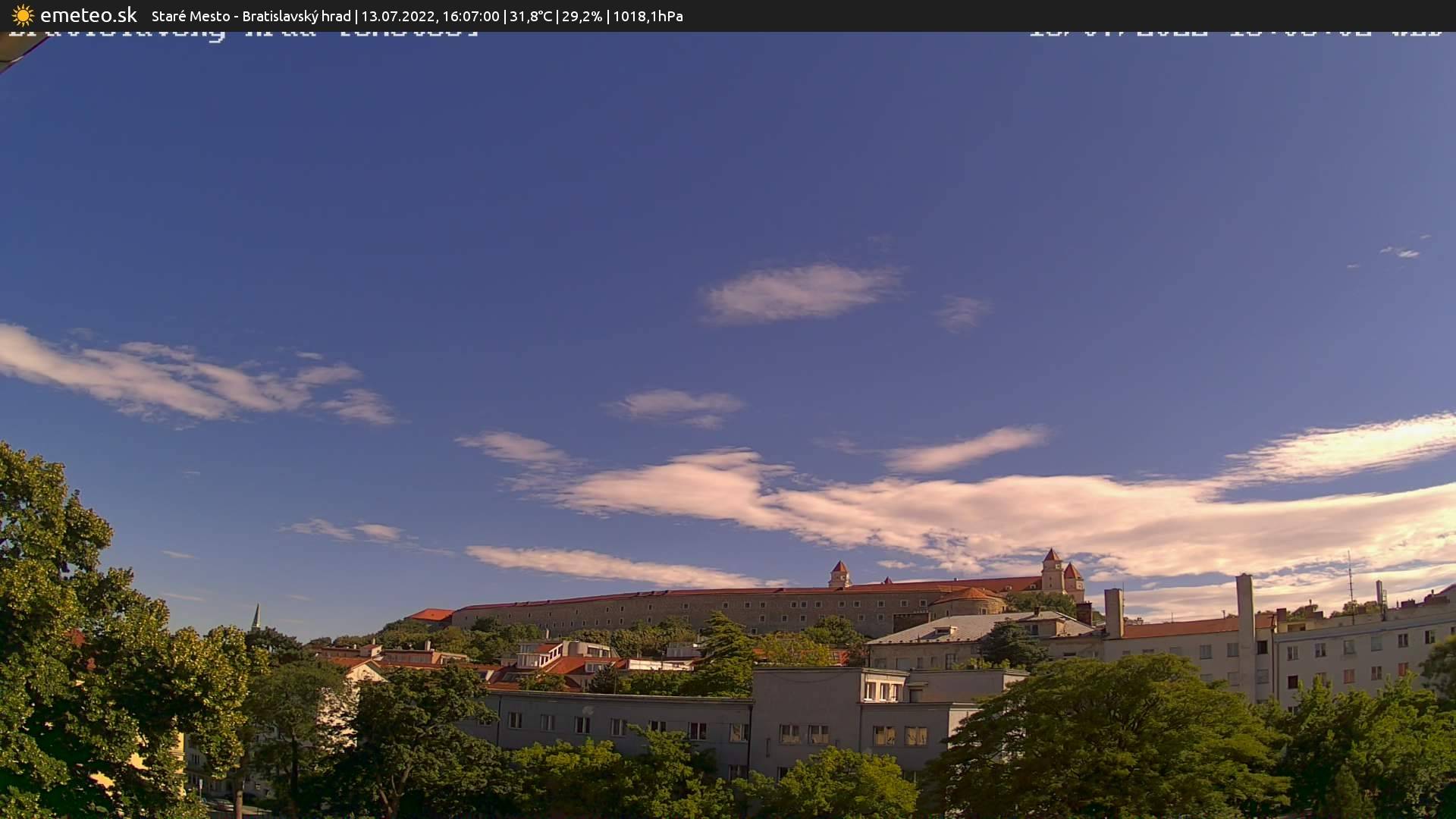
Task: Click the 13.07.2022, 16:07:00 timestamp
Action: tap(430, 16)
